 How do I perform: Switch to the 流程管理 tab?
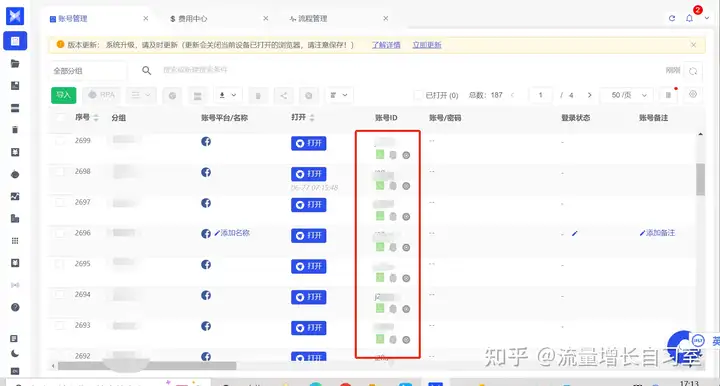point(309,19)
